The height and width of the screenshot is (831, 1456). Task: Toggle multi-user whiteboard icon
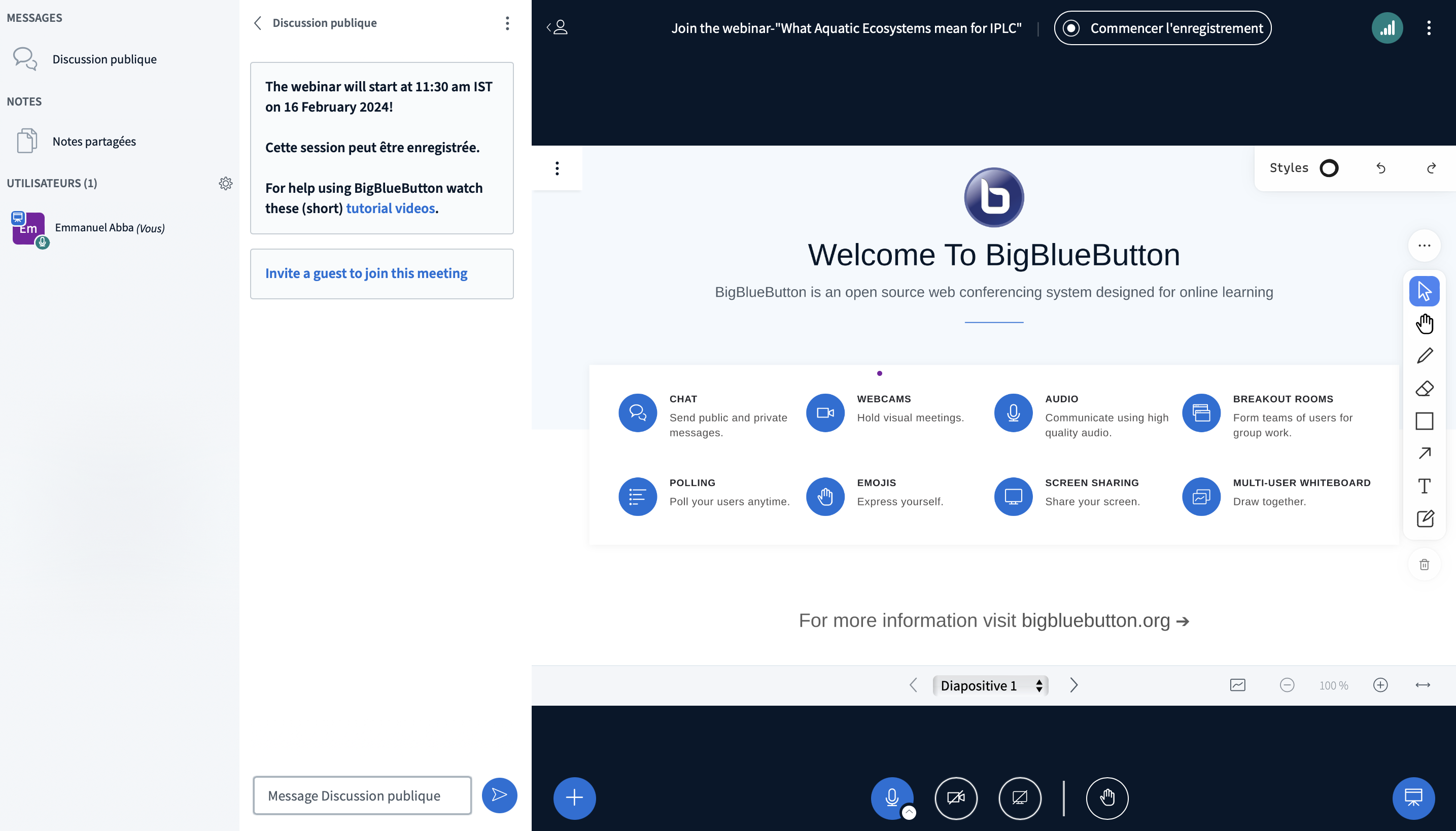click(x=1237, y=685)
